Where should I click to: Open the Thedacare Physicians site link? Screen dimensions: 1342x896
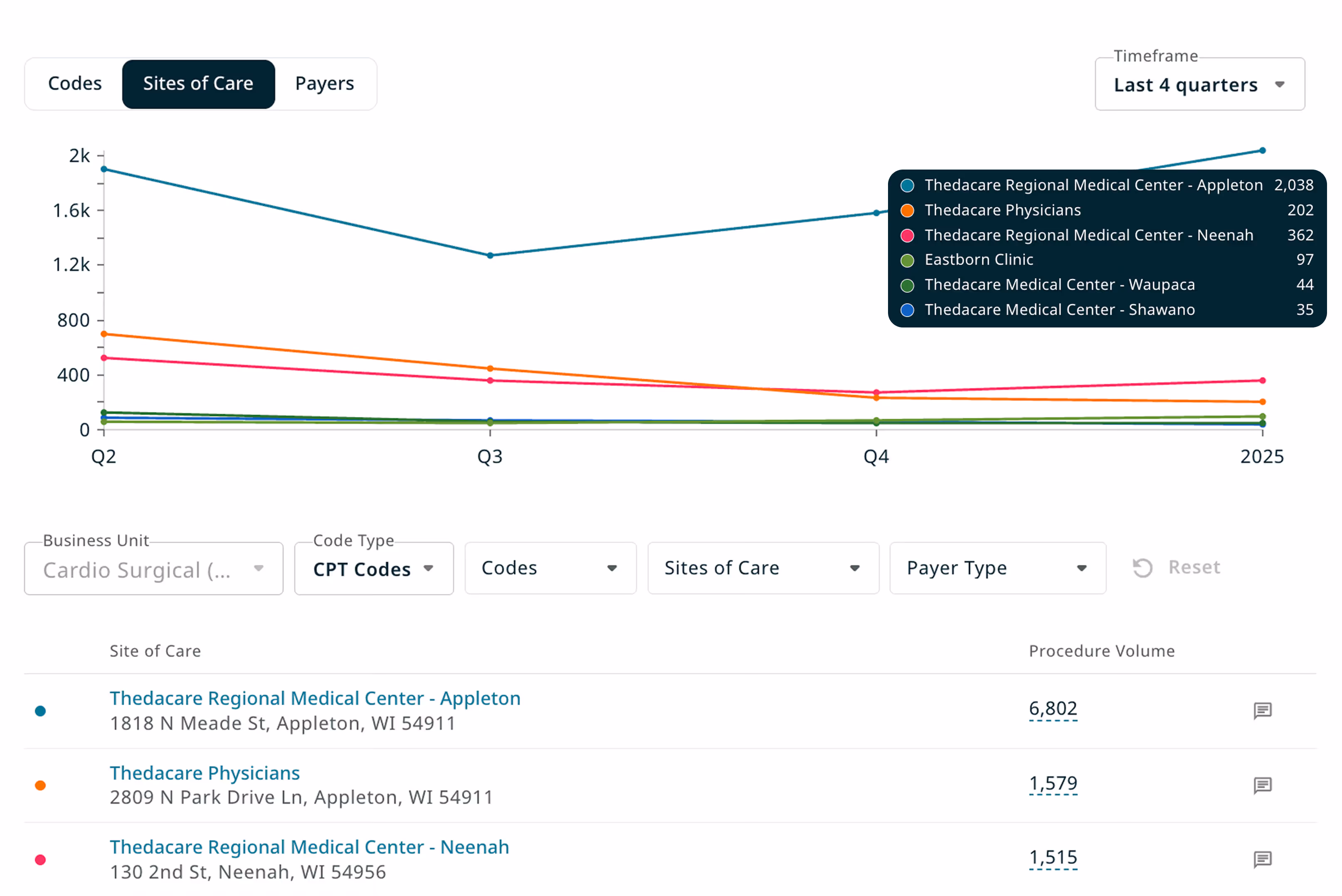(205, 773)
